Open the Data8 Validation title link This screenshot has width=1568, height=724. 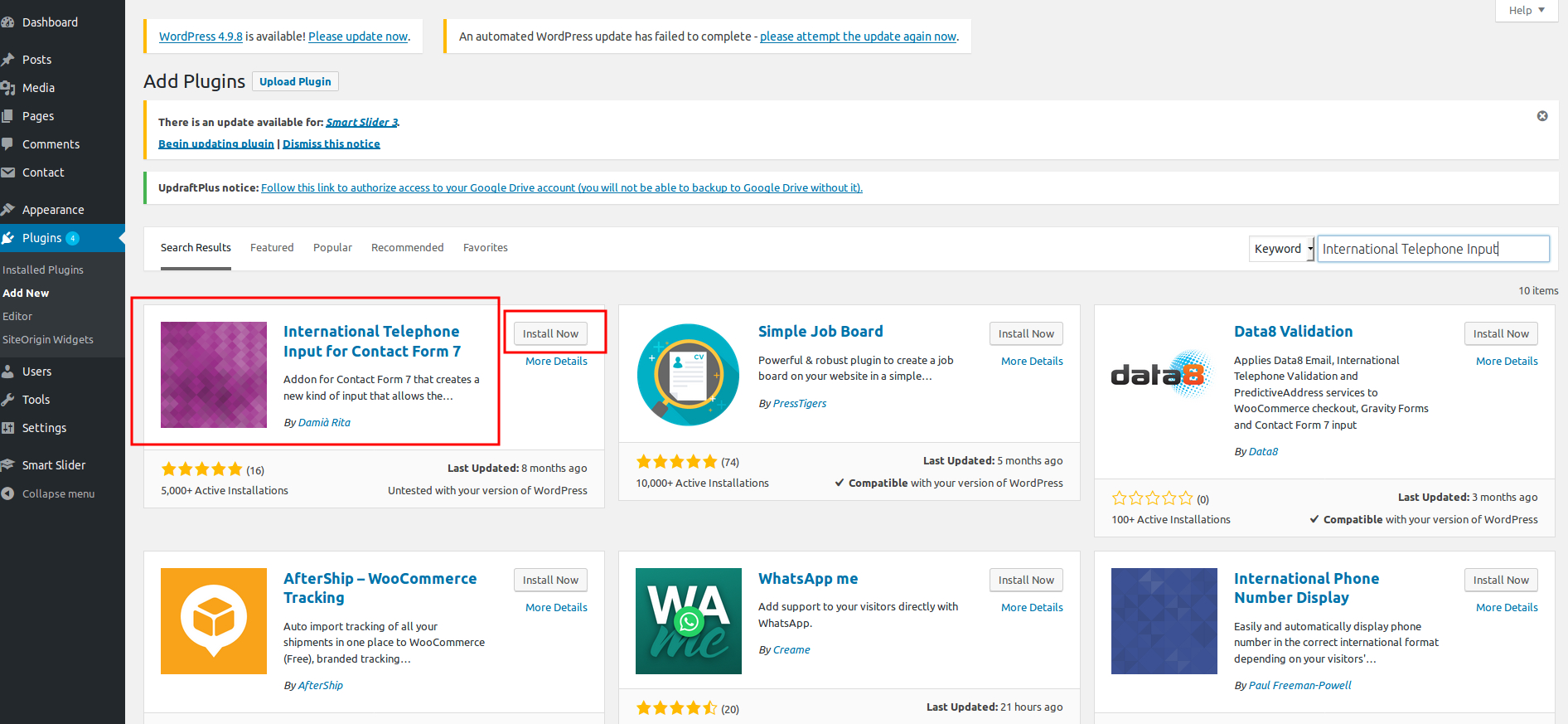coord(1293,332)
